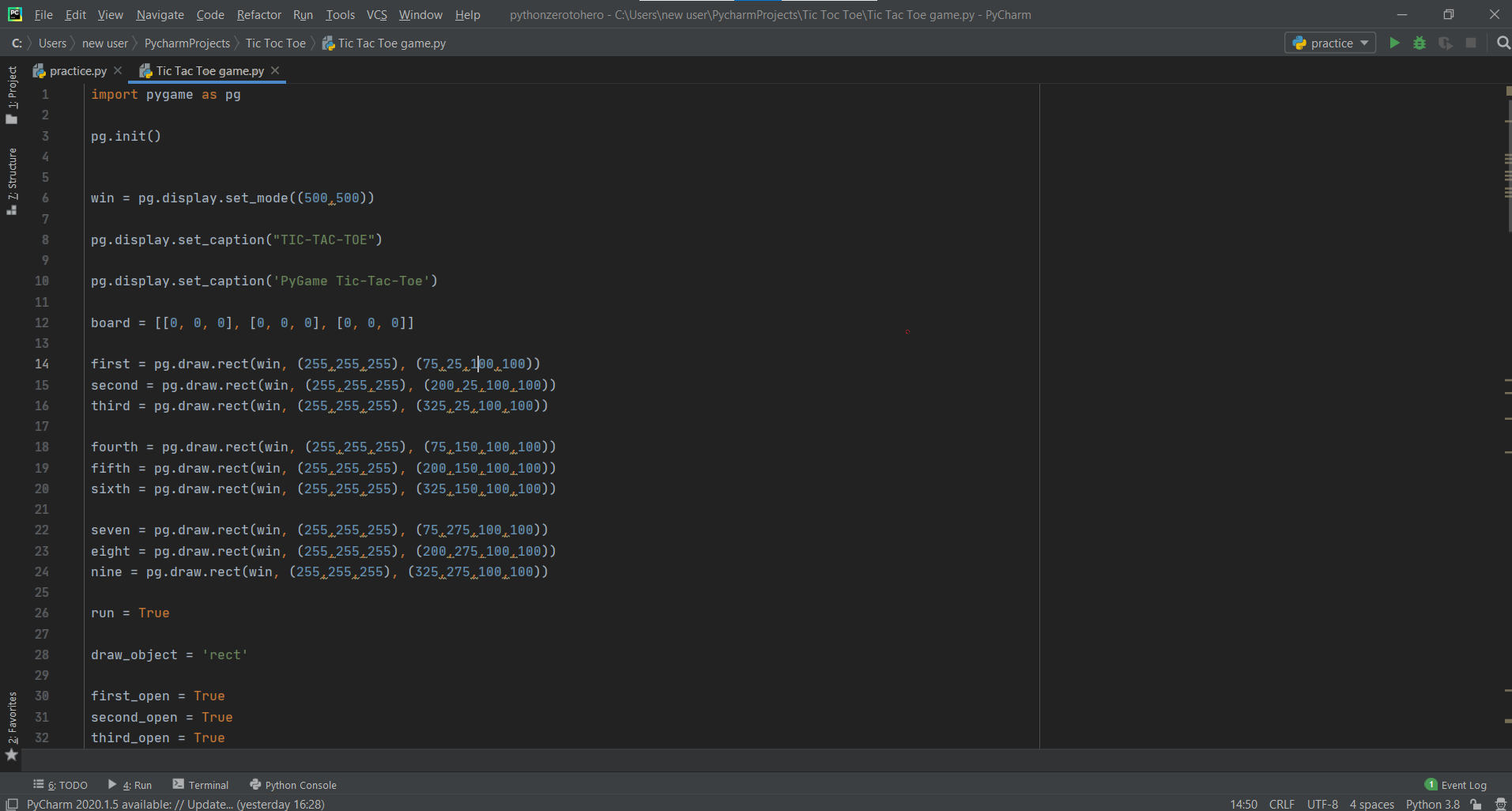Click the 'board' variable on line 12
Viewport: 1512px width, 811px height.
tap(111, 323)
